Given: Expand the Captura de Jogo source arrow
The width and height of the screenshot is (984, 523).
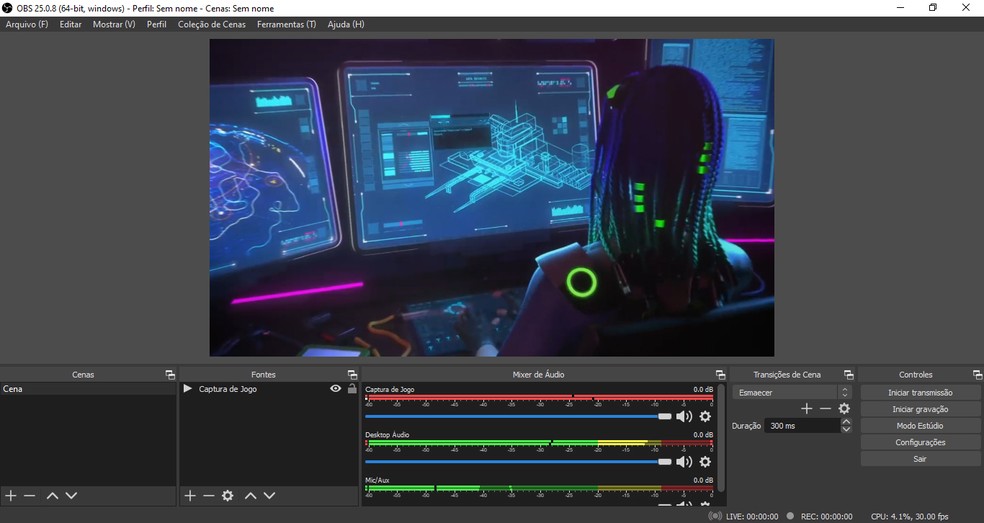Looking at the screenshot, I should (x=187, y=389).
